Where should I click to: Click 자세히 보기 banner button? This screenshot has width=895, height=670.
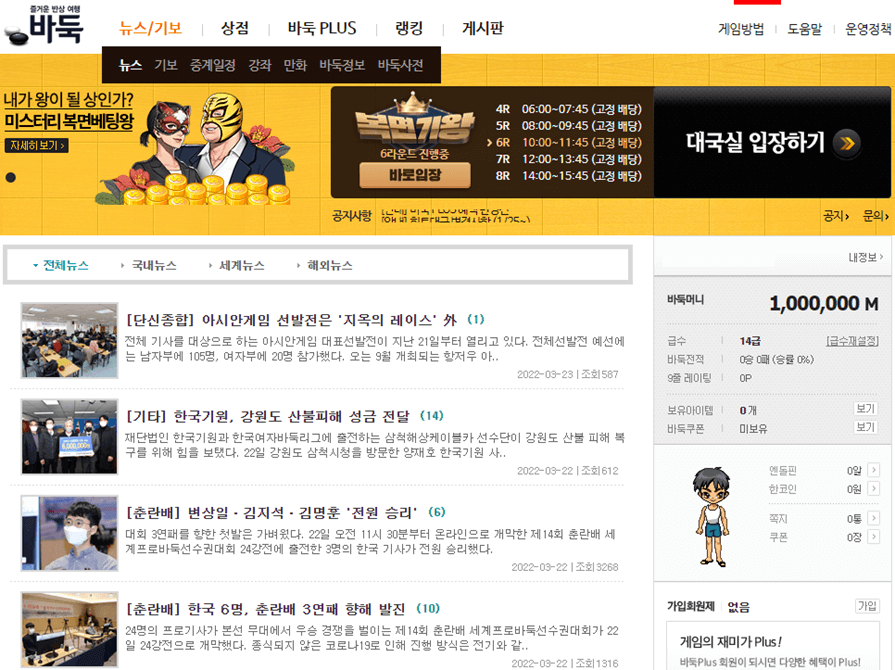pos(37,146)
